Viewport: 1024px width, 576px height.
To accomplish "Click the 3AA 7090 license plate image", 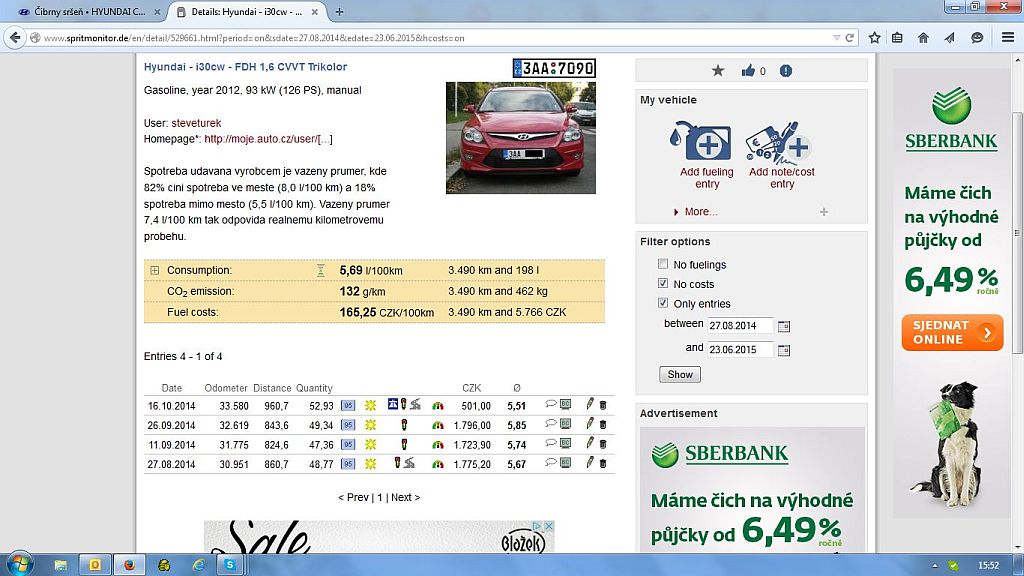I will tap(554, 68).
